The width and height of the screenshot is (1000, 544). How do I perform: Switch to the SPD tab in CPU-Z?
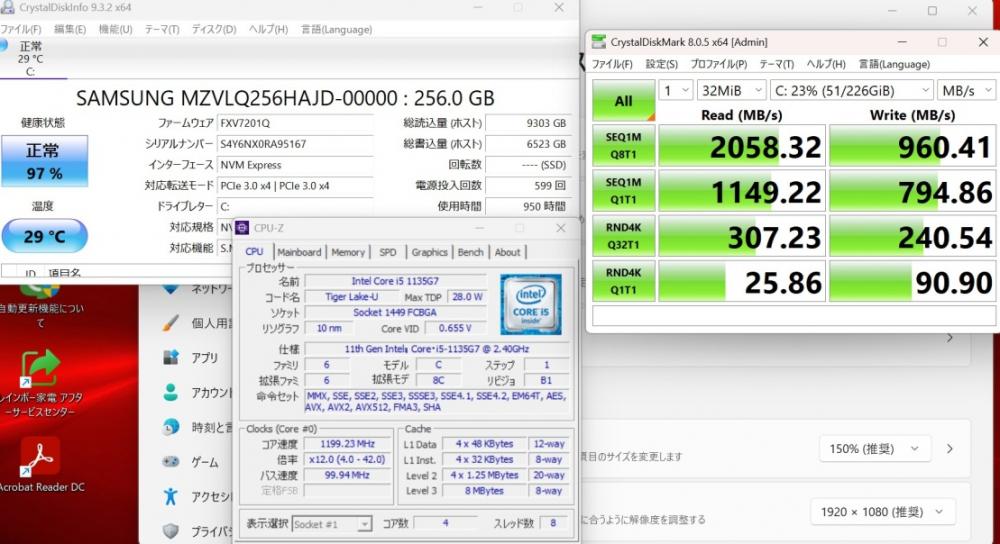[x=388, y=252]
